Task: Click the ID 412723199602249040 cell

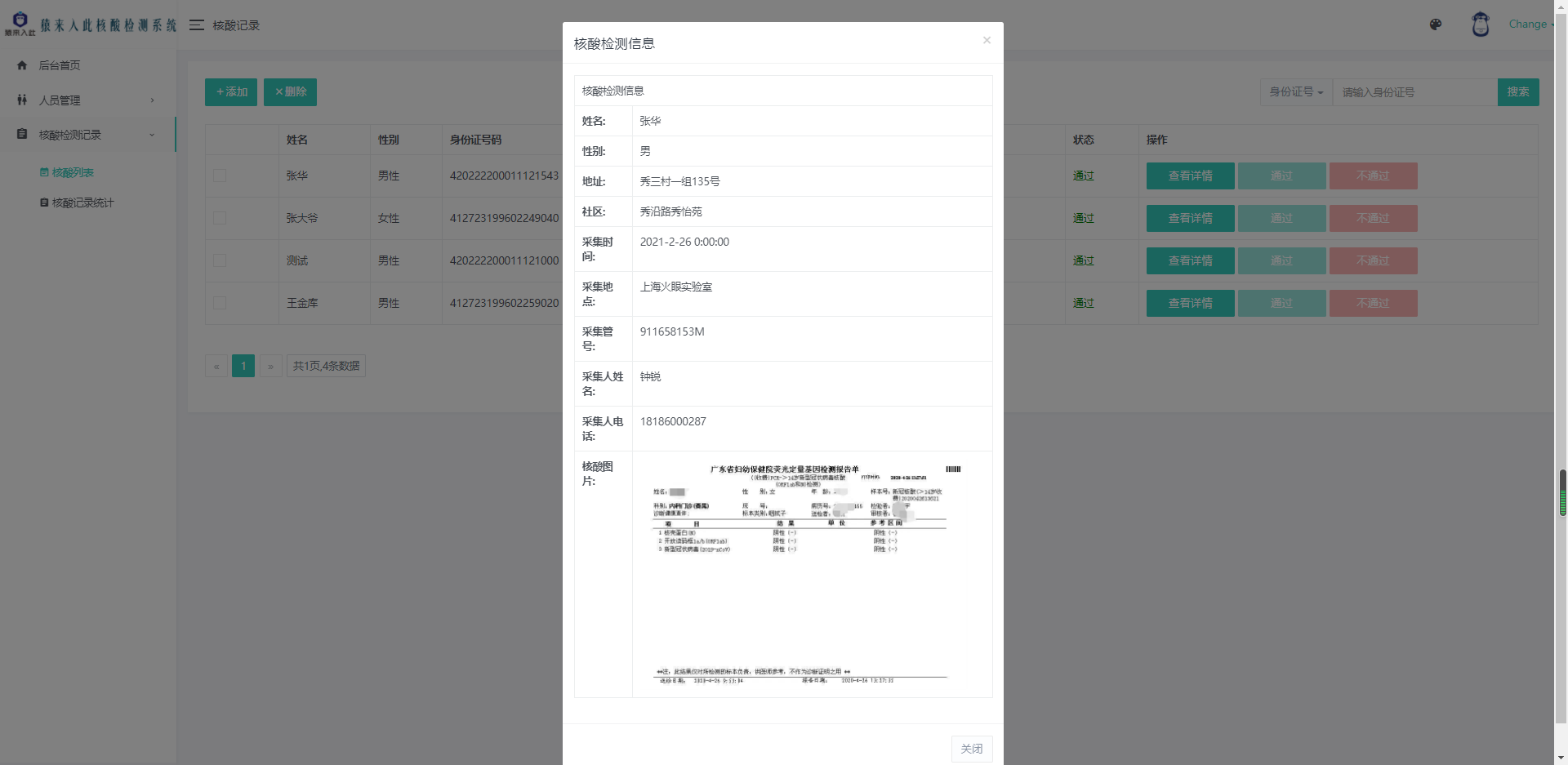Action: (x=504, y=218)
